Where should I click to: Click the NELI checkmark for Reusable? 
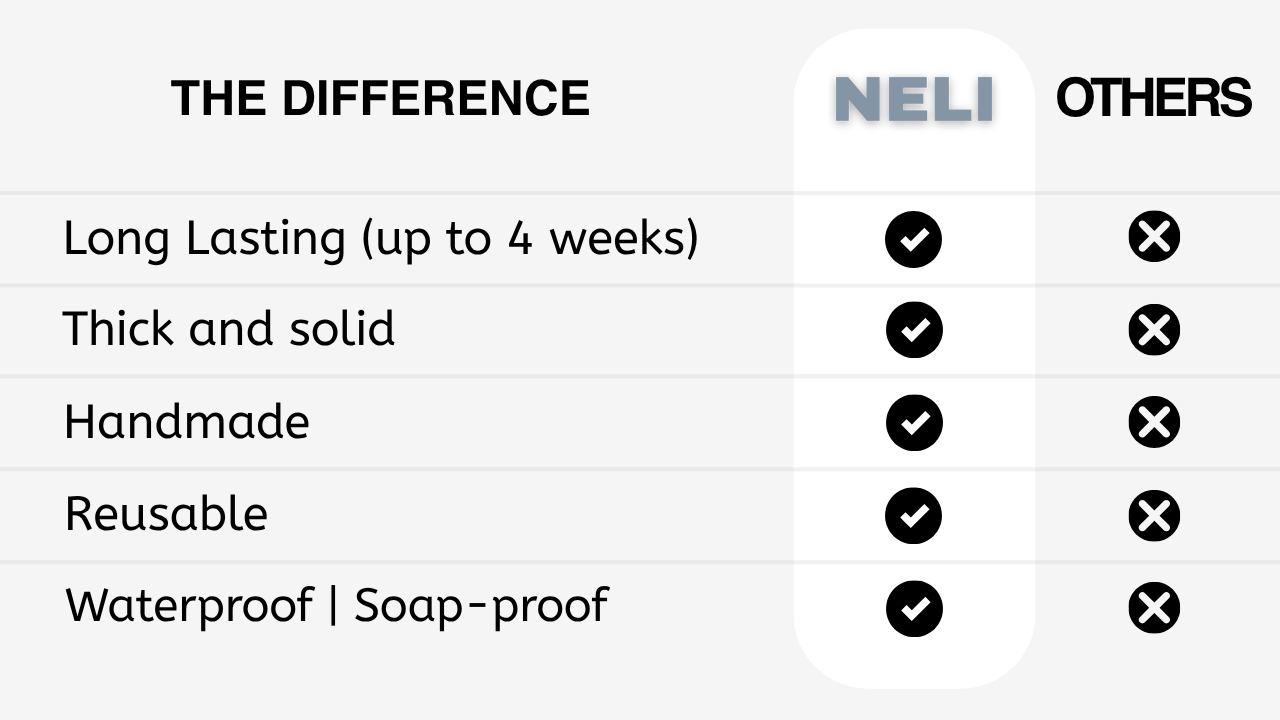point(913,515)
